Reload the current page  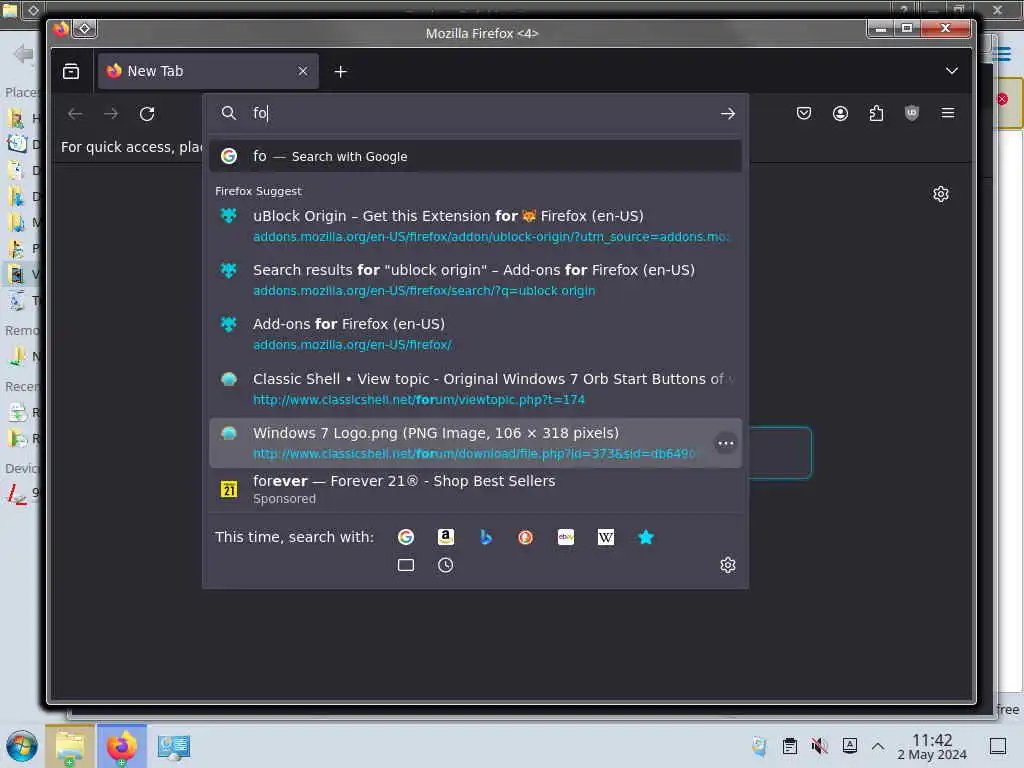coord(147,114)
